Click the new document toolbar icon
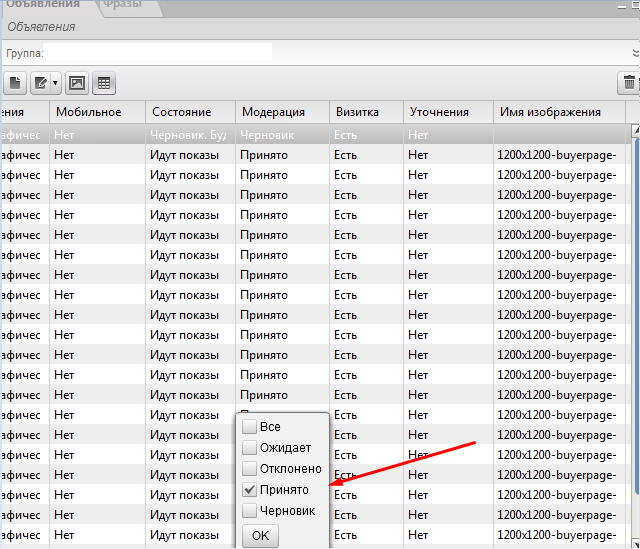Viewport: 640px width, 549px height. 15,84
